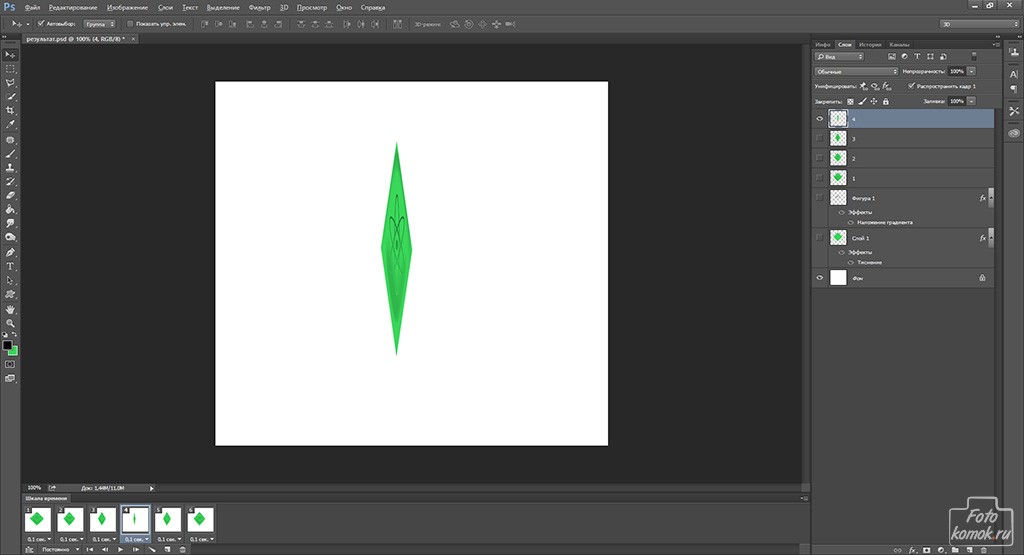Select next animation frame
This screenshot has width=1024, height=555.
(x=136, y=550)
